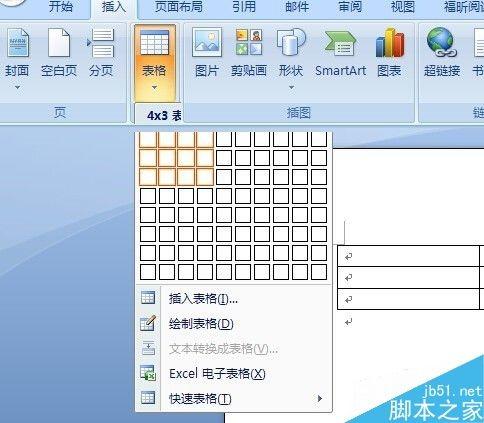Choose Draw Table (绘制表格(D)) menu entry
Screen dimensions: 484x423
point(233,323)
